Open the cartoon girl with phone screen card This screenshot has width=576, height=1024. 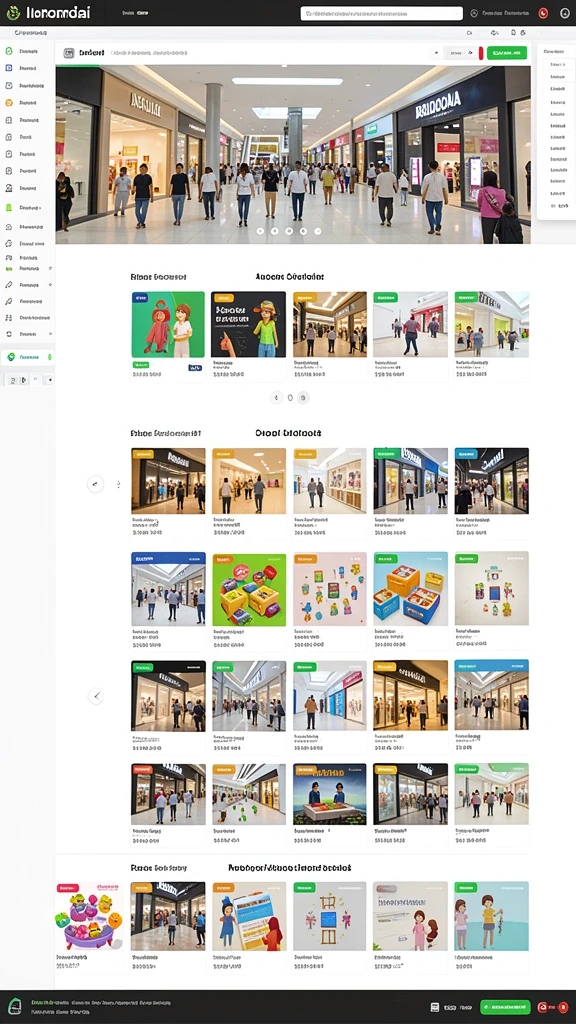249,916
